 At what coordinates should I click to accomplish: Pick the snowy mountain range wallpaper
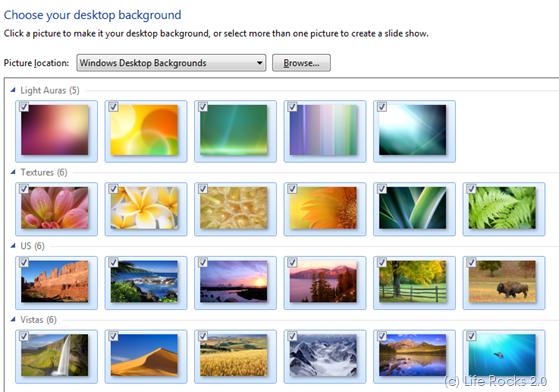pos(323,355)
